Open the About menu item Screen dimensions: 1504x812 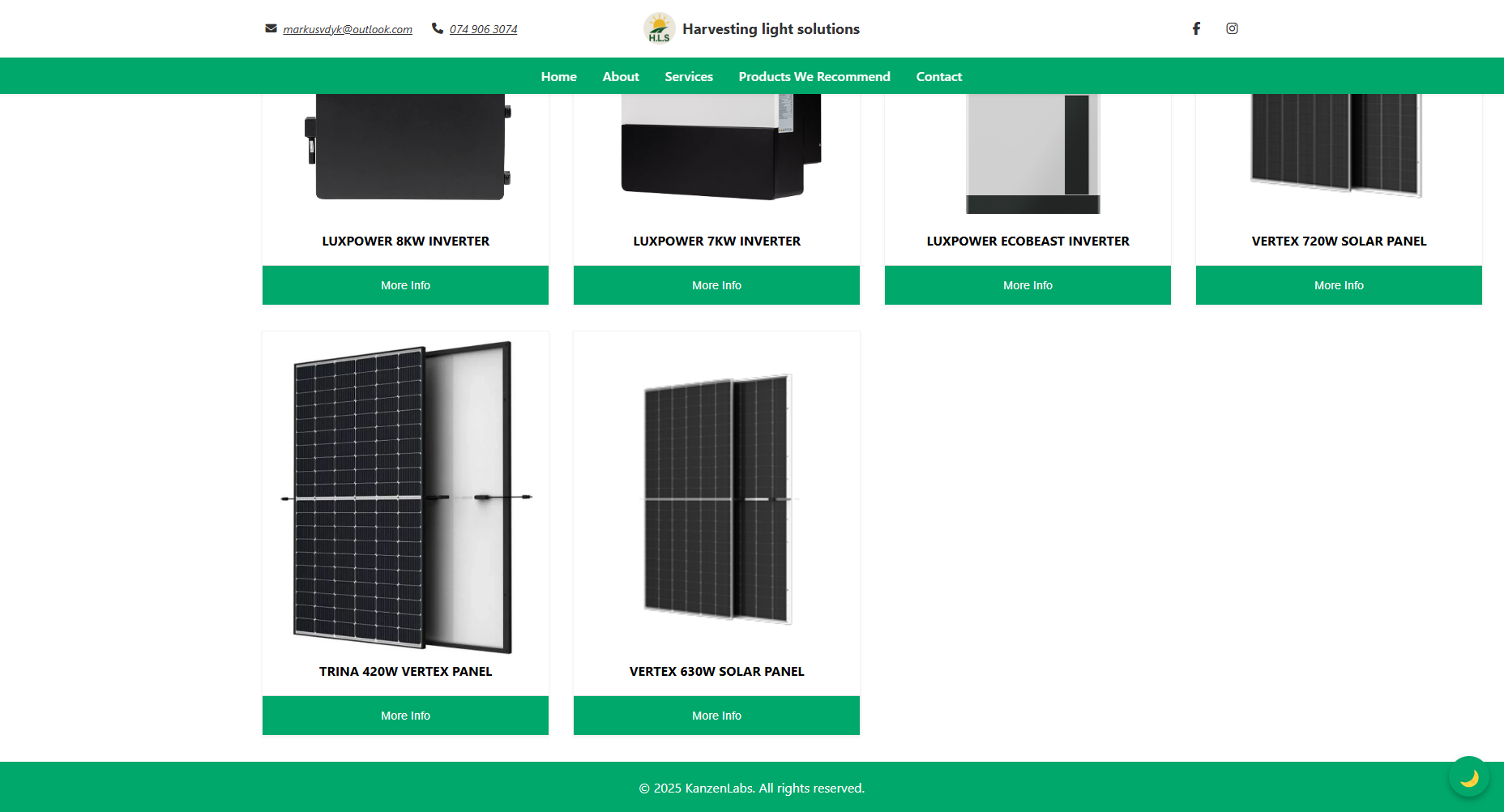[621, 76]
